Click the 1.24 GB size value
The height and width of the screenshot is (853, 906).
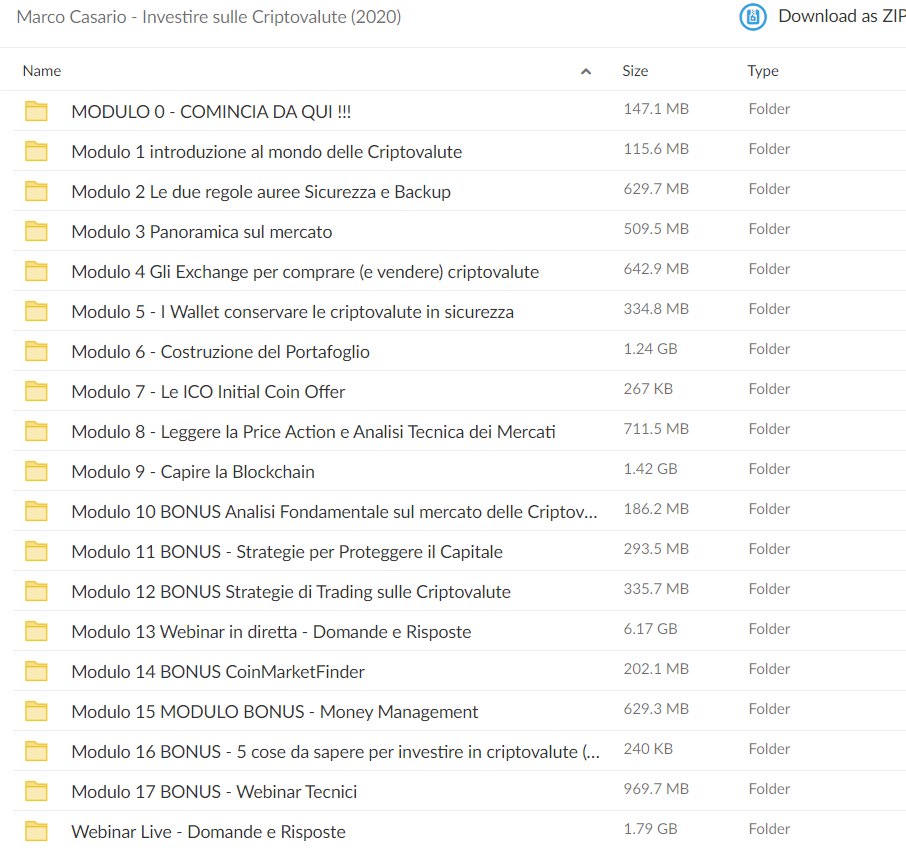pyautogui.click(x=650, y=348)
